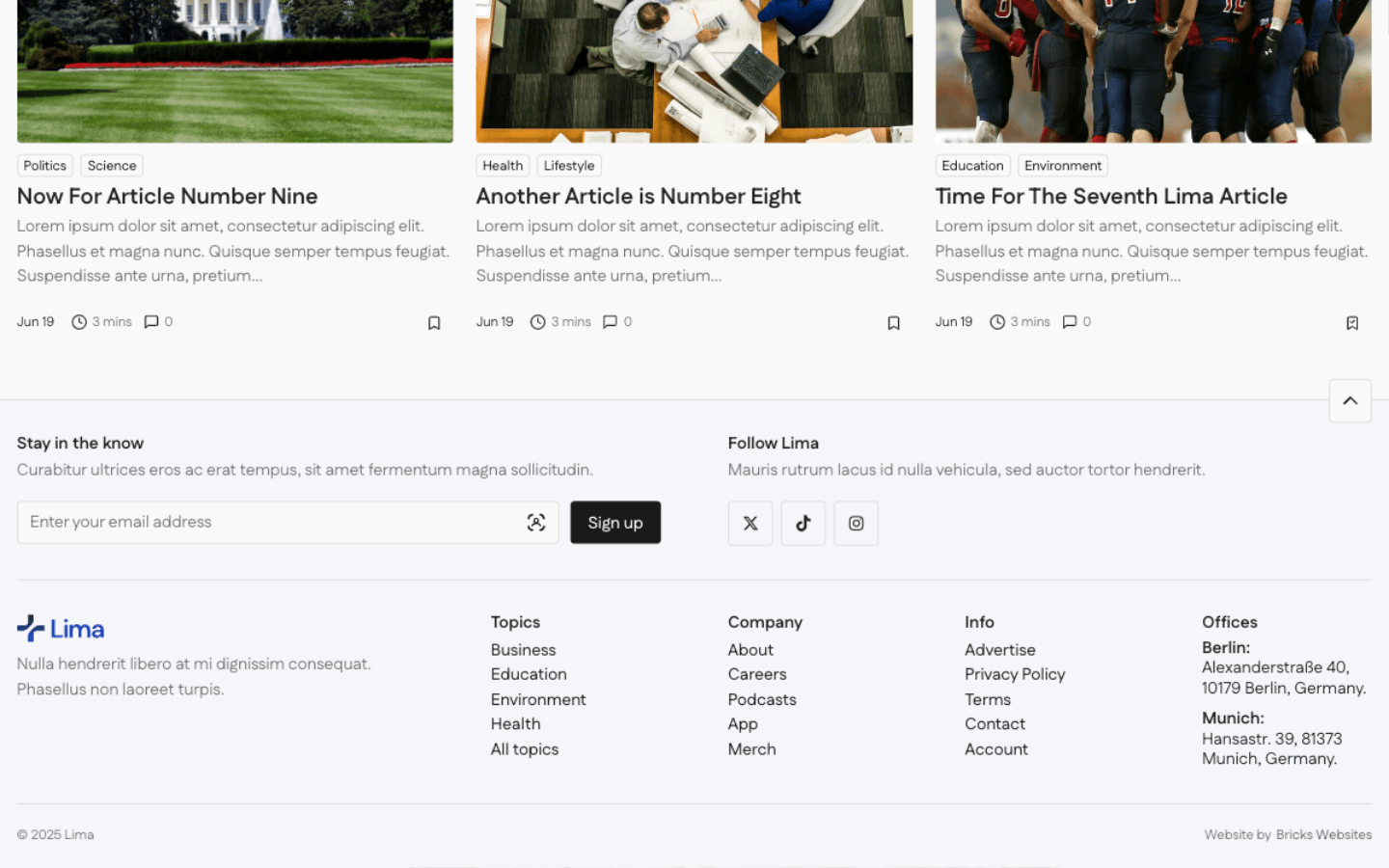The width and height of the screenshot is (1389, 868).
Task: Click the email address input field
Action: tap(270, 522)
